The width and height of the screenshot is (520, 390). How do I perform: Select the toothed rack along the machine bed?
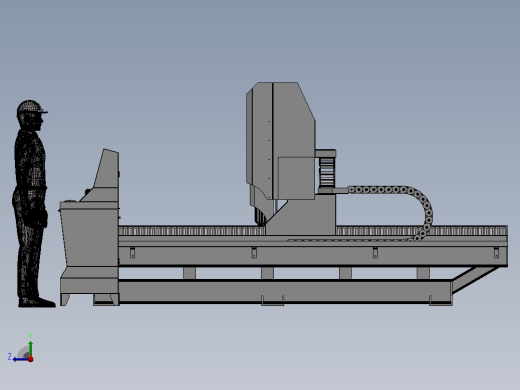point(313,231)
